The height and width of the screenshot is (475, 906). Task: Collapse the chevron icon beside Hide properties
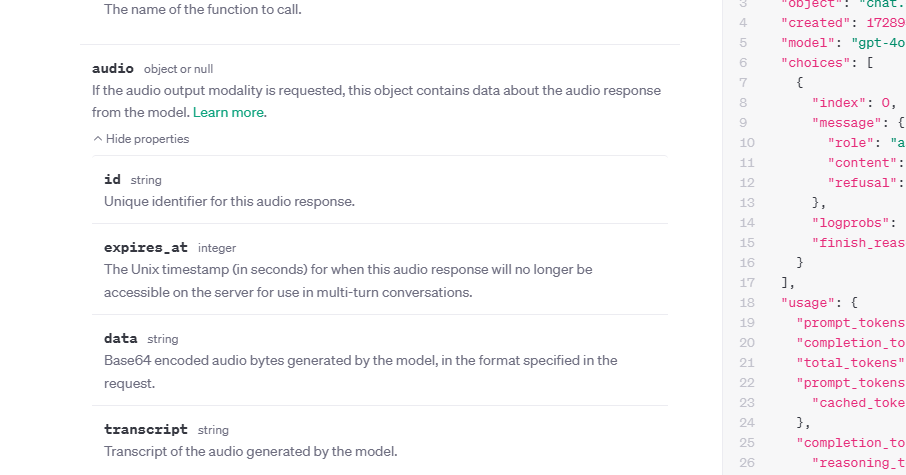pos(98,140)
